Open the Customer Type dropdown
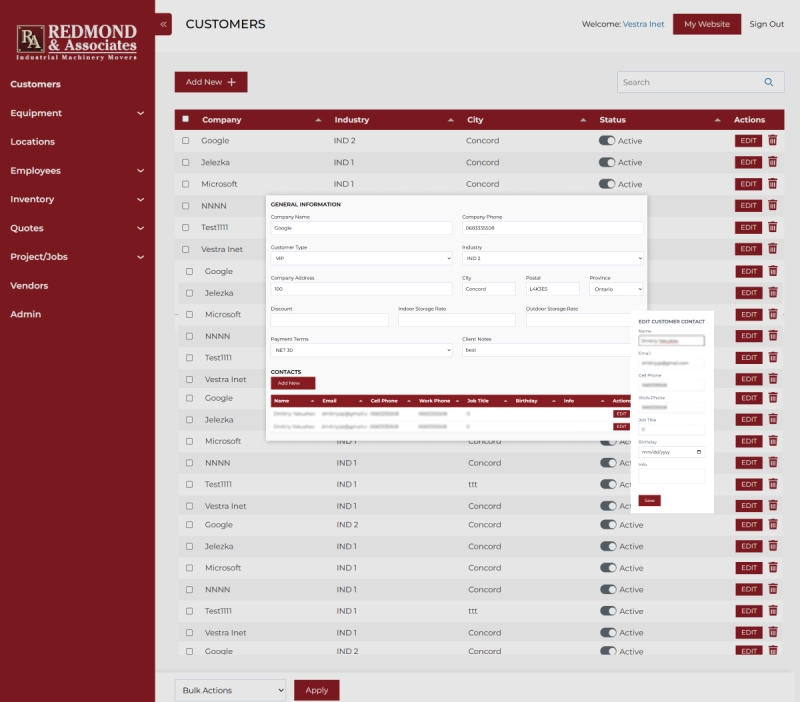 point(360,258)
